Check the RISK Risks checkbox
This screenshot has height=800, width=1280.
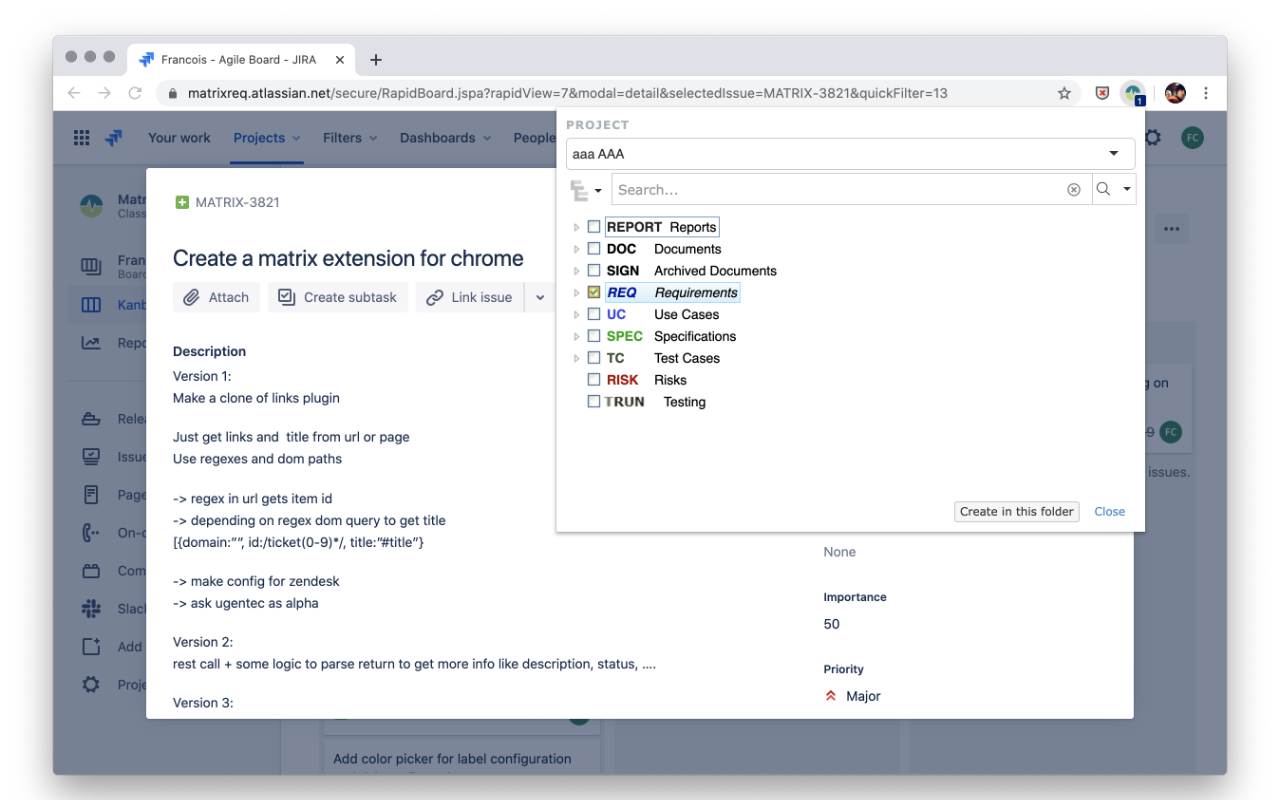(594, 380)
